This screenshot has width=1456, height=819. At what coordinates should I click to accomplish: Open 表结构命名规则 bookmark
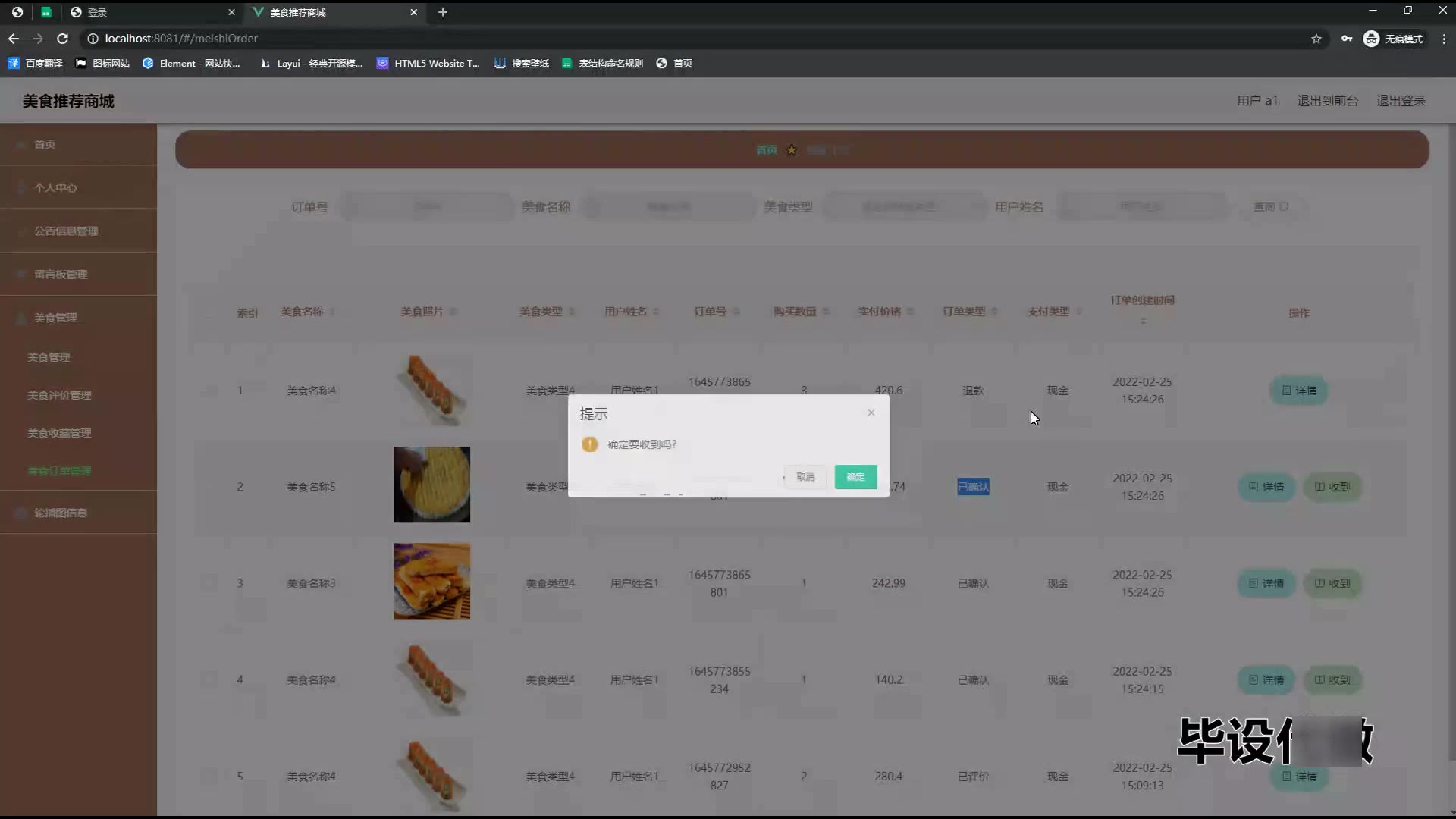603,64
